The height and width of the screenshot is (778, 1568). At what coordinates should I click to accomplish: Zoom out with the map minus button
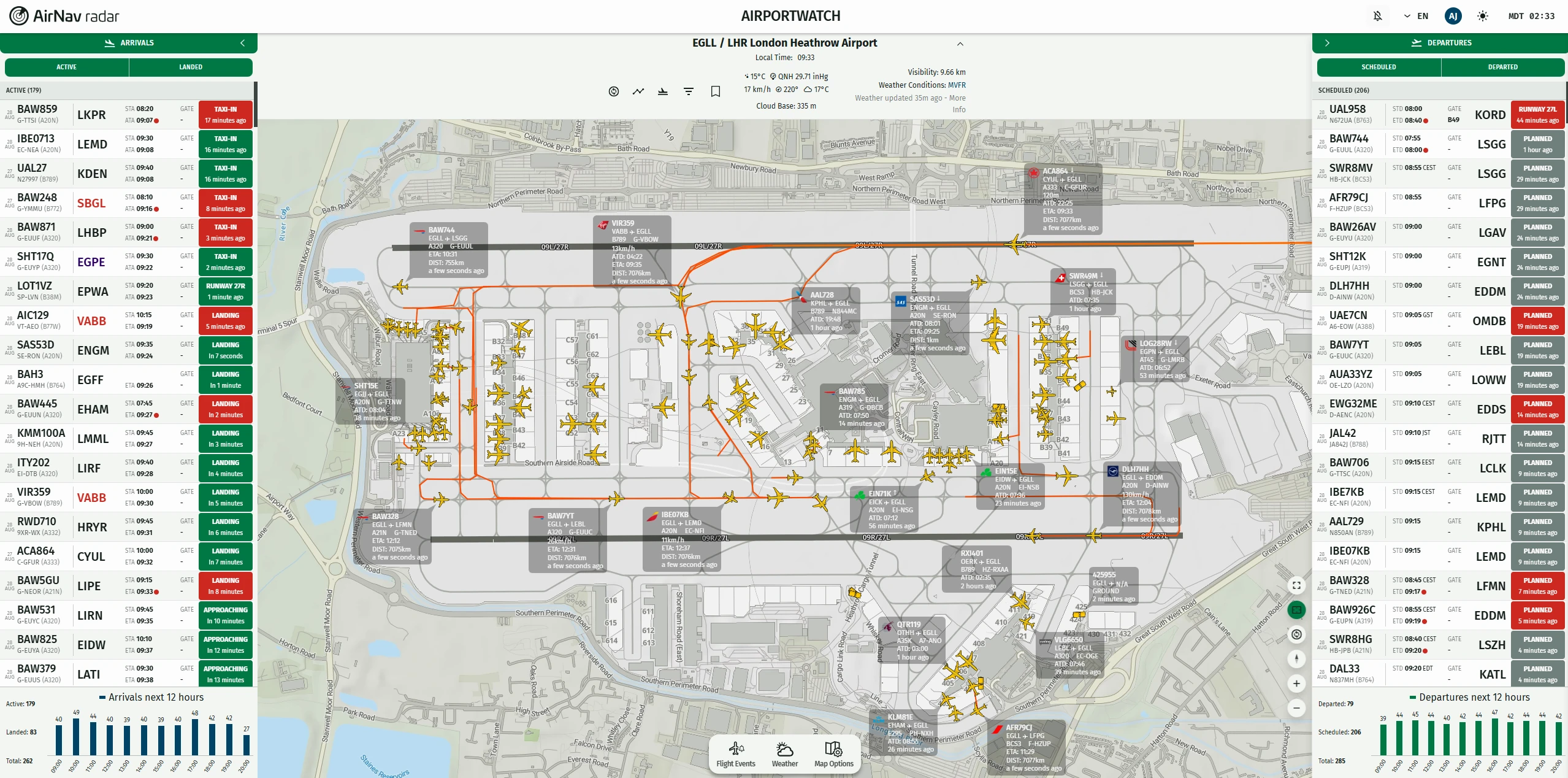pyautogui.click(x=1296, y=708)
